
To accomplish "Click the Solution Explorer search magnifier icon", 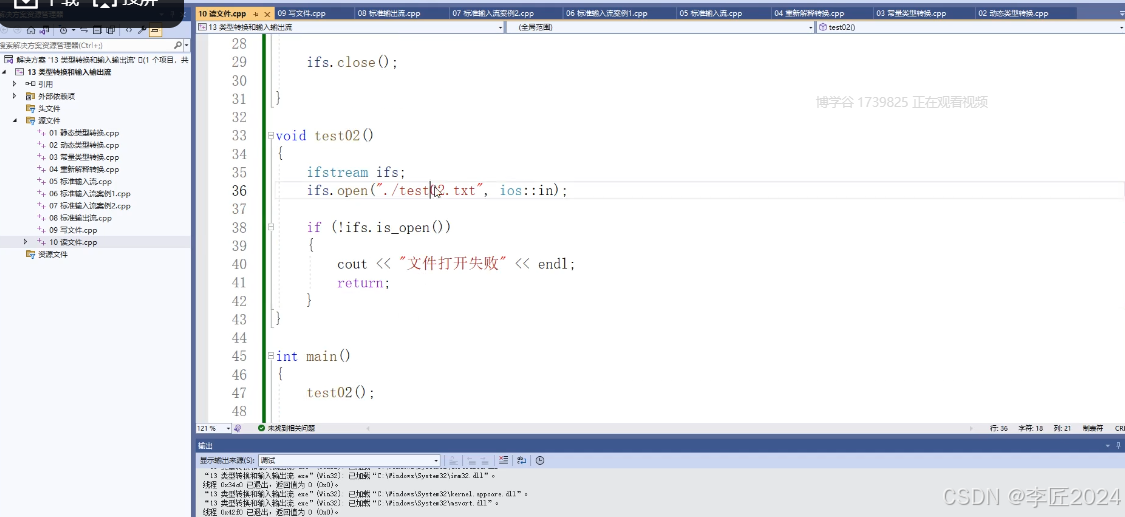I will coord(178,45).
